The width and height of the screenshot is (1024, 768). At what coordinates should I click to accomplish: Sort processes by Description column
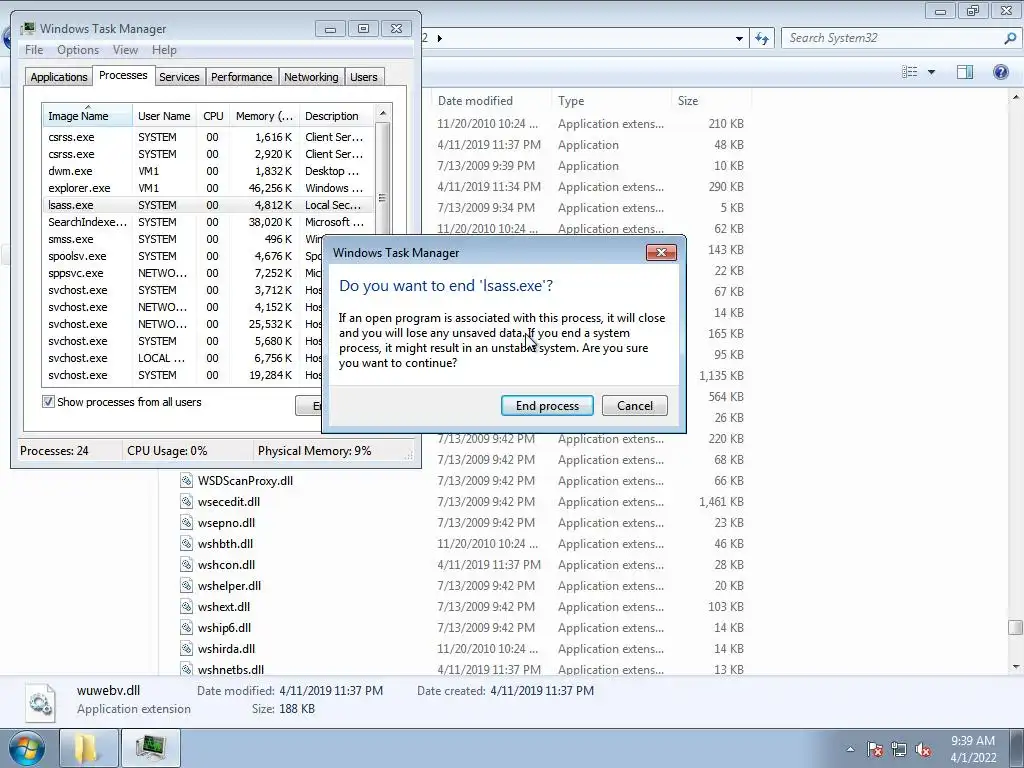click(x=336, y=116)
